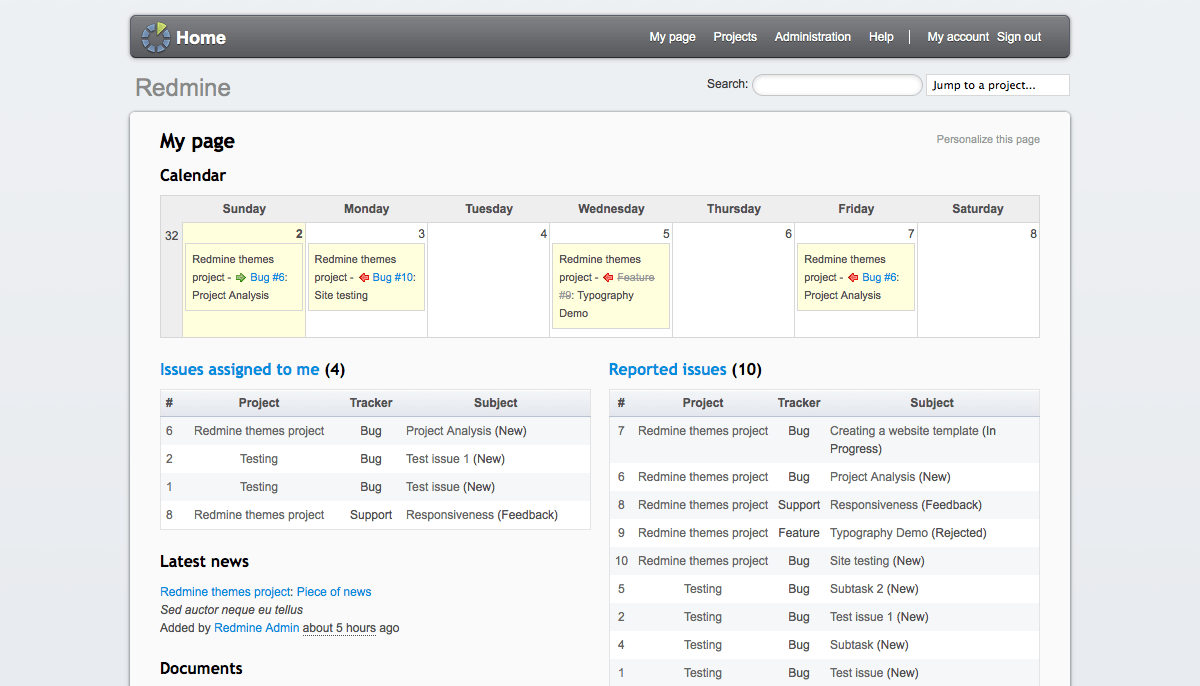
Task: Click Test issue 1 (New) in reported issues
Action: (x=879, y=617)
